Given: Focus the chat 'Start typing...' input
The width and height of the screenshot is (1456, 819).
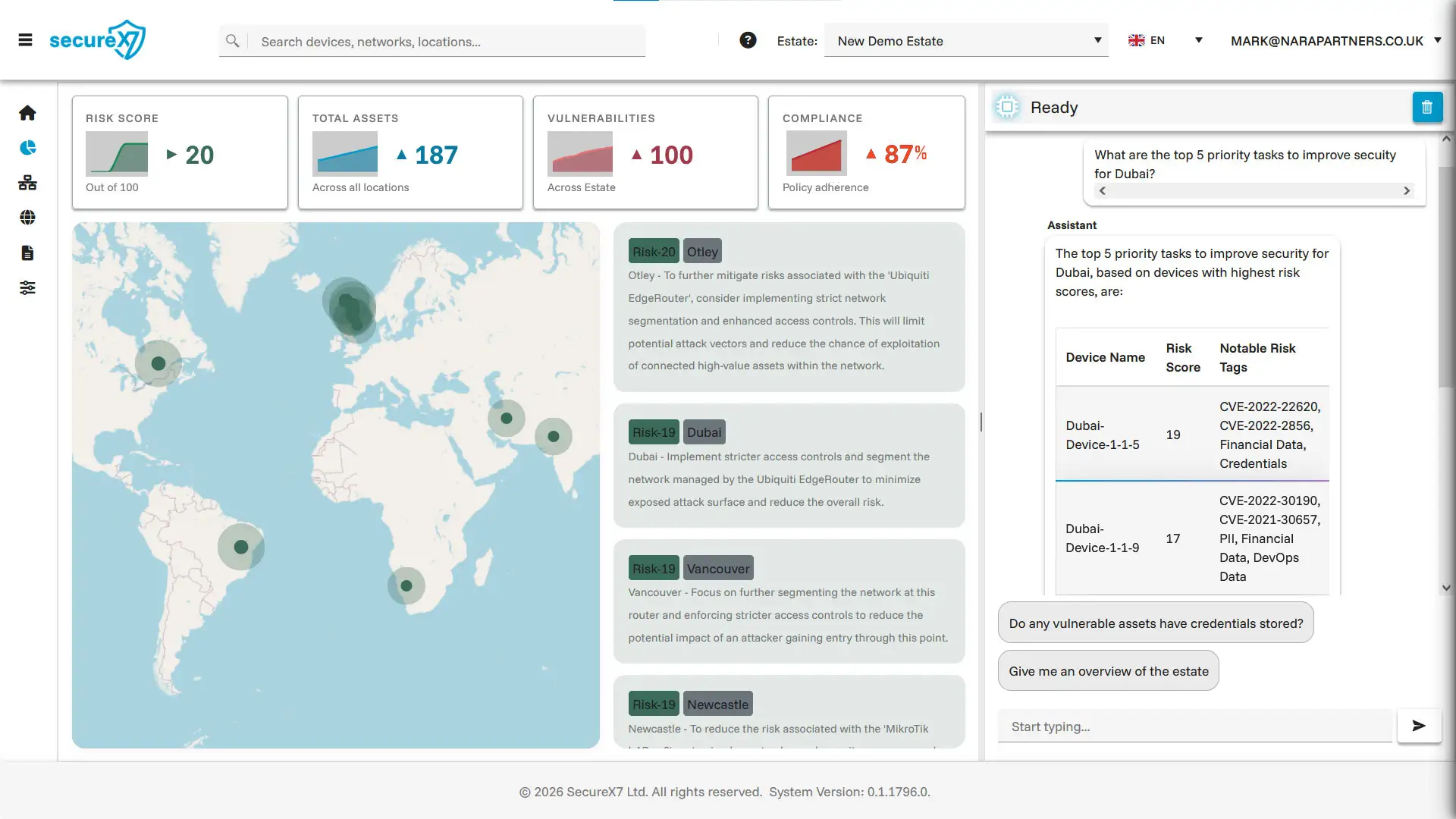Looking at the screenshot, I should click(1194, 726).
